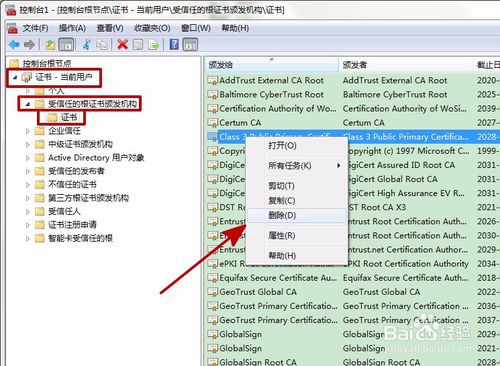Select the GeoTrust Global CA row
500x366 pixels.
[x=353, y=292]
